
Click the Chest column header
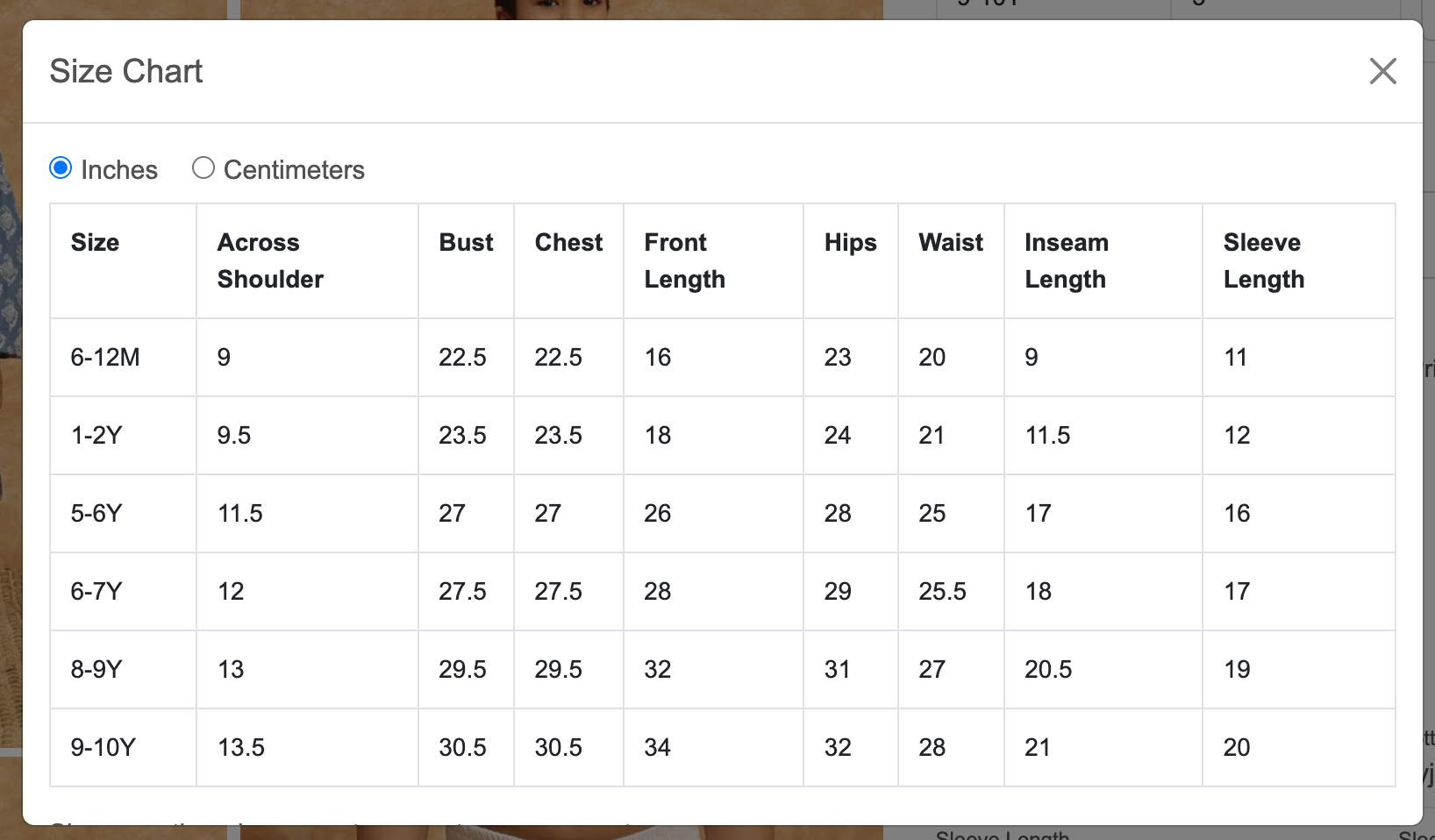coord(568,242)
